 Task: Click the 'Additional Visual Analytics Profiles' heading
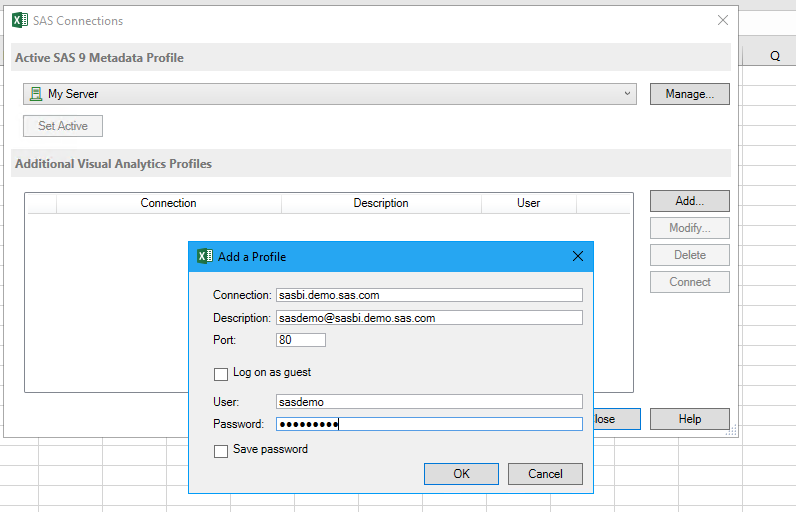coord(113,164)
